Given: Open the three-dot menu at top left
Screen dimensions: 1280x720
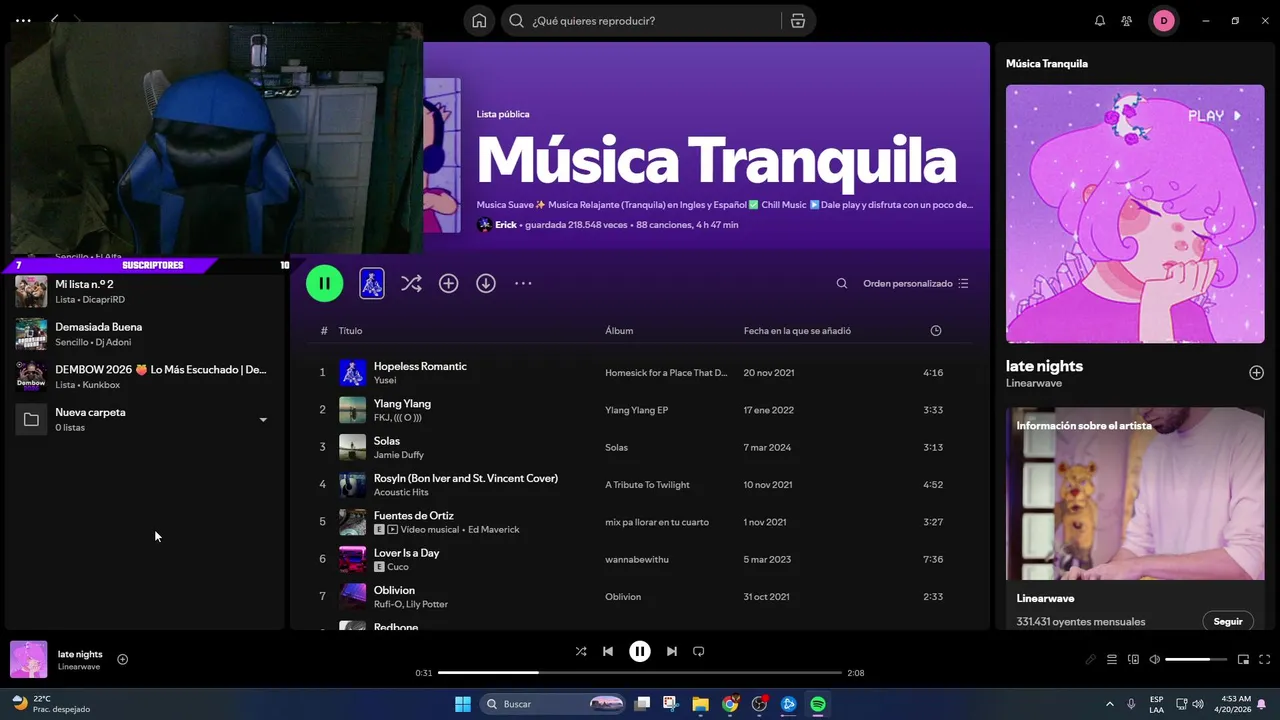Looking at the screenshot, I should coord(23,20).
